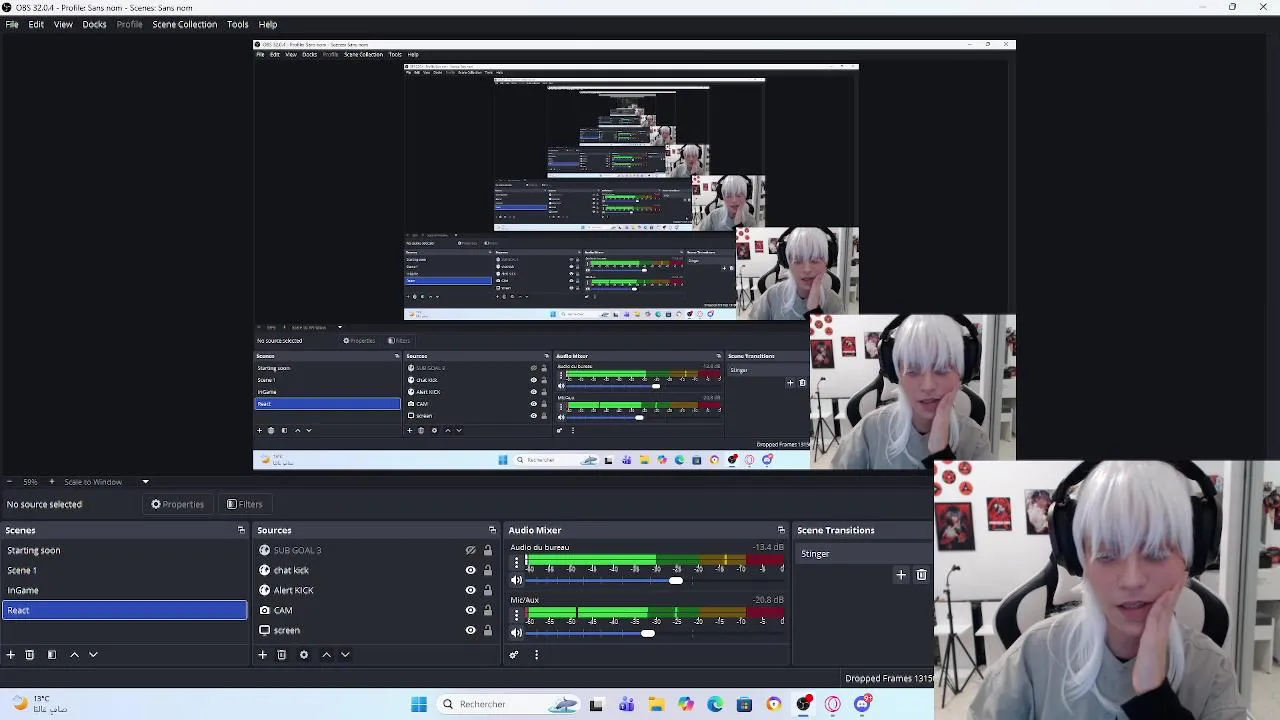
Task: Open scene filters from the Scenes toolbar
Action: click(x=52, y=655)
